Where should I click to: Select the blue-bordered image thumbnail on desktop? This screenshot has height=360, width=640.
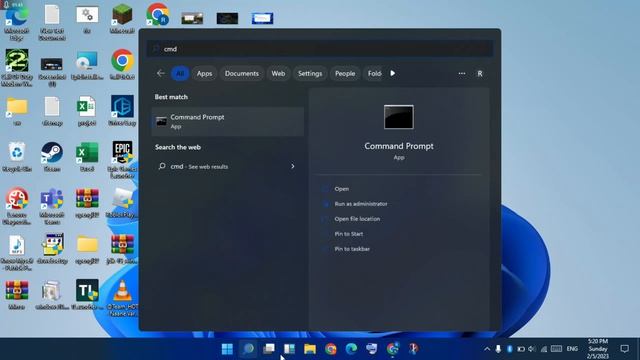pos(262,18)
